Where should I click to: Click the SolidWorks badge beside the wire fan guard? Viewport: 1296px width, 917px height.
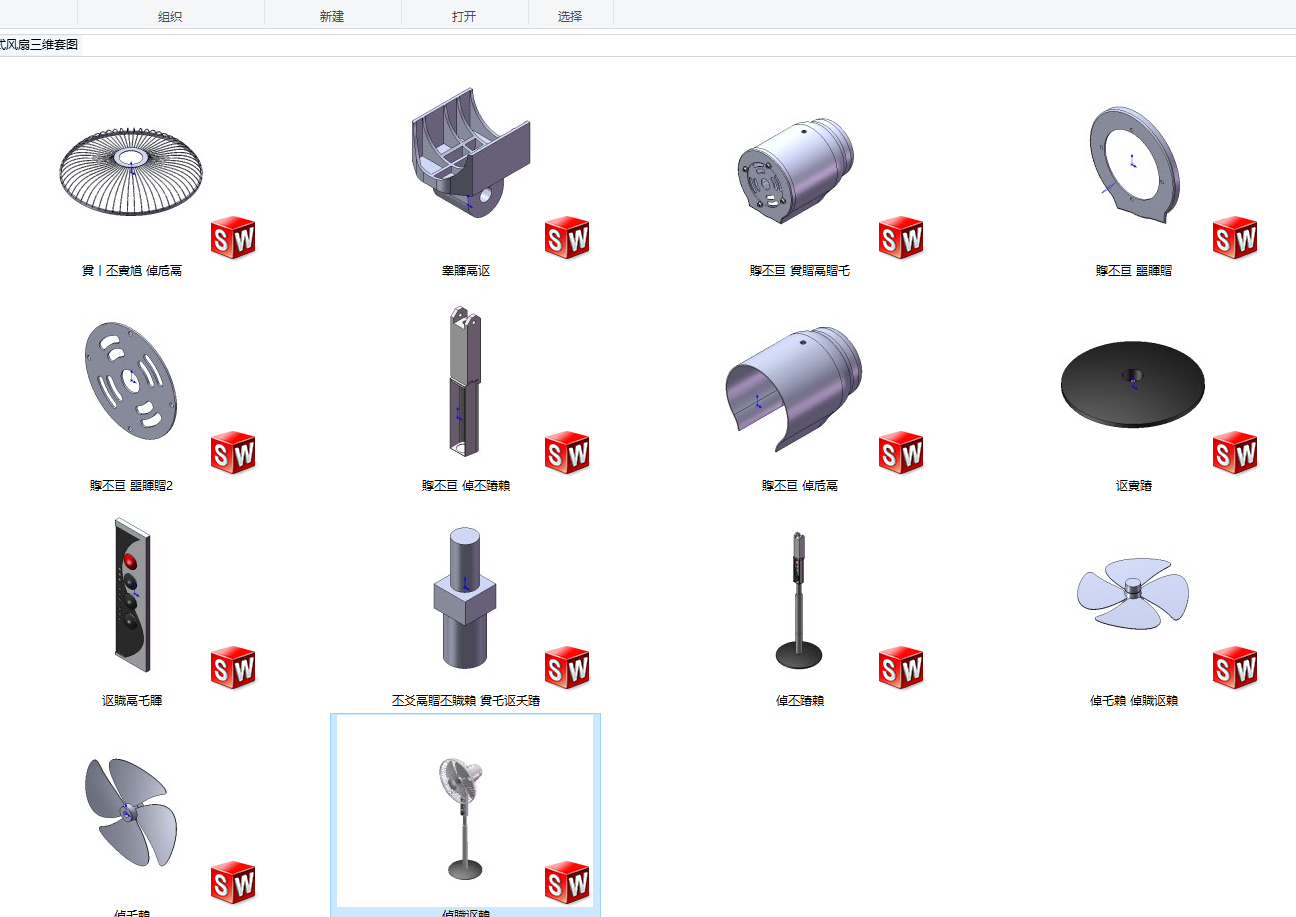click(x=233, y=238)
